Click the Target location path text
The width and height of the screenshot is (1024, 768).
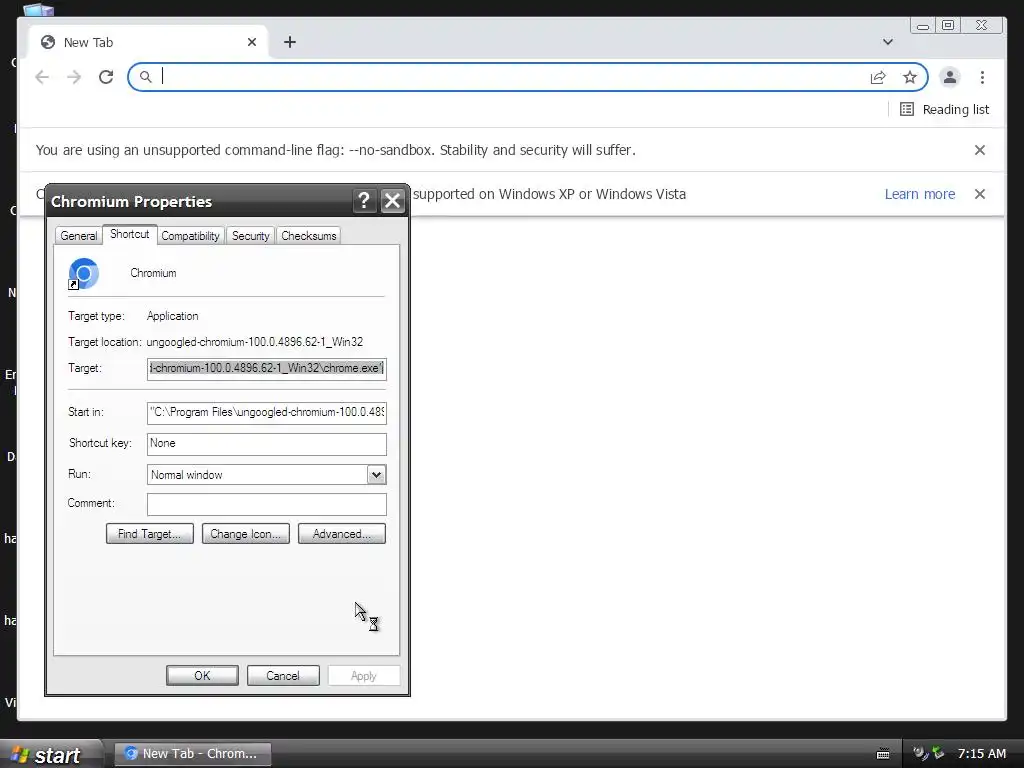(x=255, y=342)
